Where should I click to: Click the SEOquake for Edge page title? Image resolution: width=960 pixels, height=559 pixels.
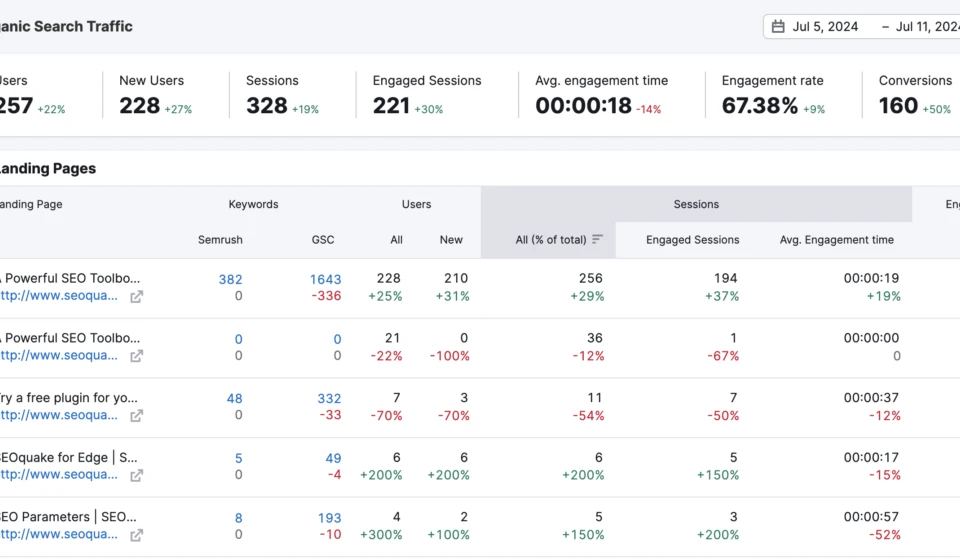click(x=69, y=457)
